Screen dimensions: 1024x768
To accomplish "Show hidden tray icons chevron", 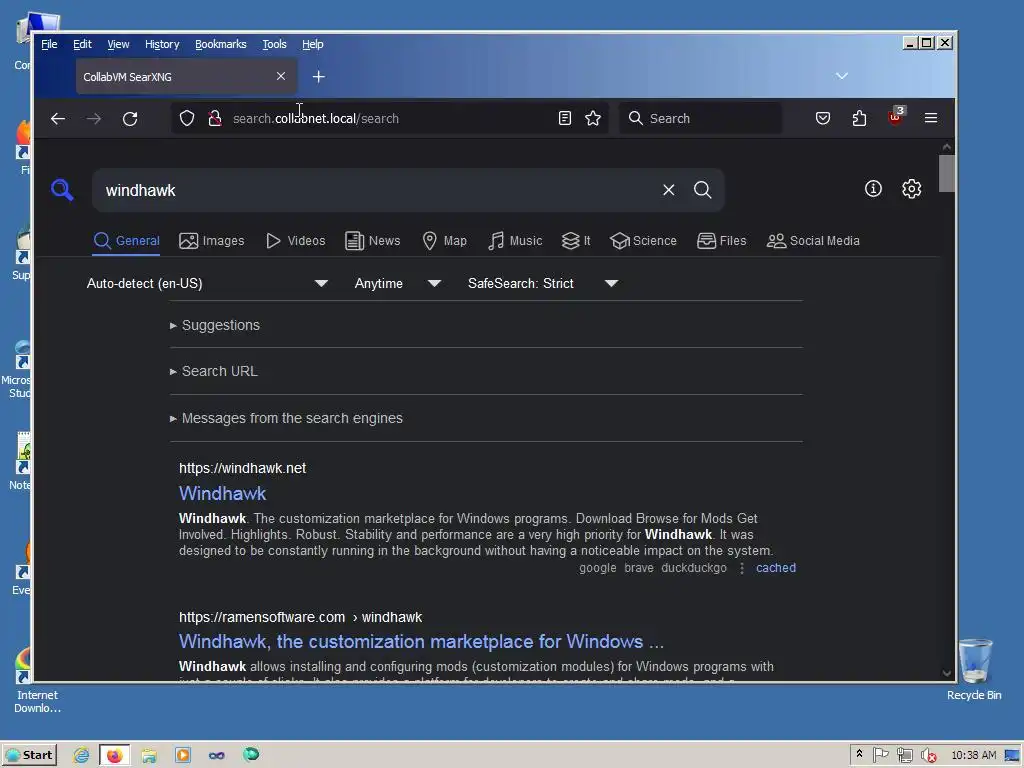I will click(x=859, y=754).
